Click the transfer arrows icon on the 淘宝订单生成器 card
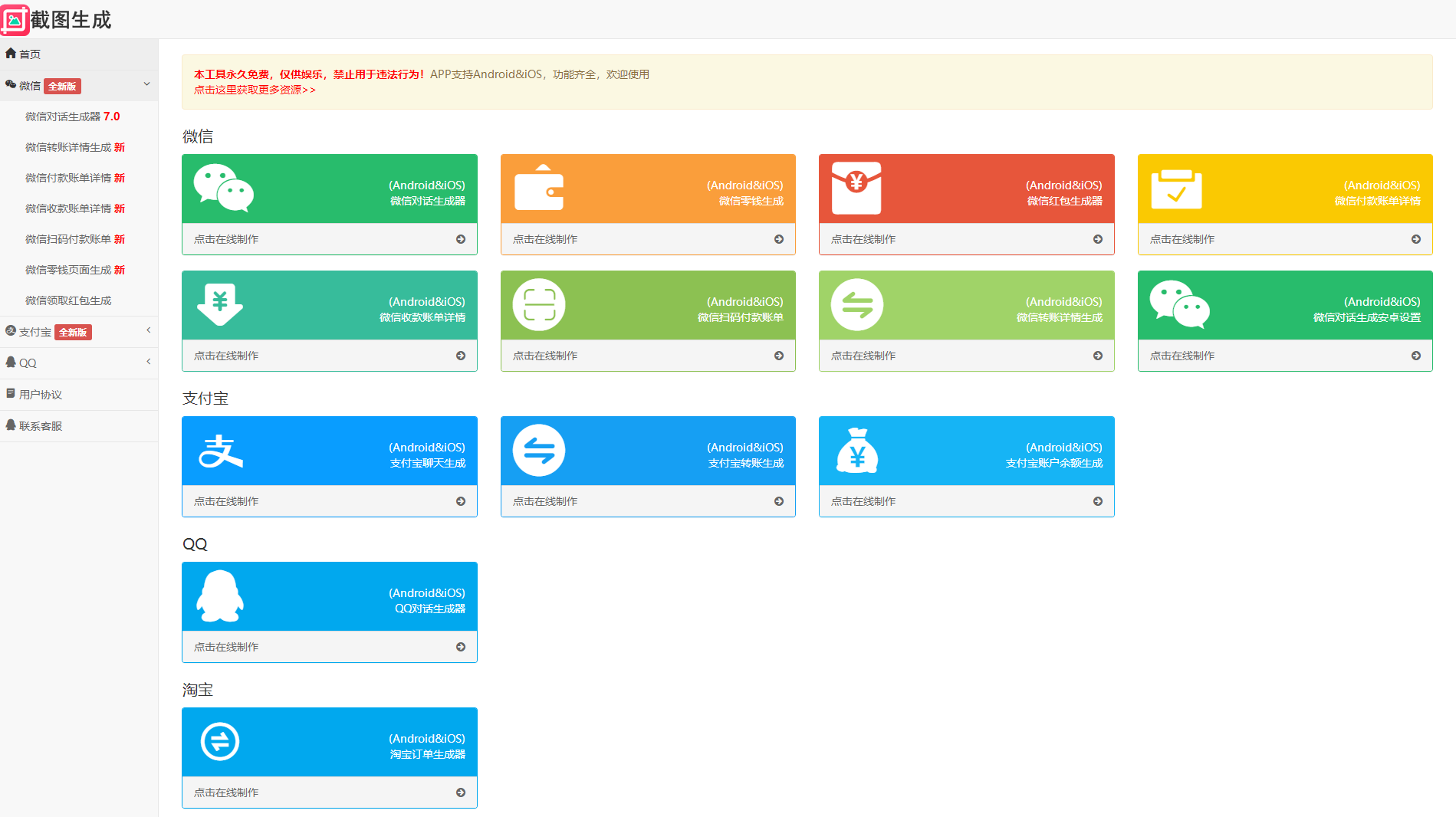The image size is (1456, 817). [x=220, y=742]
